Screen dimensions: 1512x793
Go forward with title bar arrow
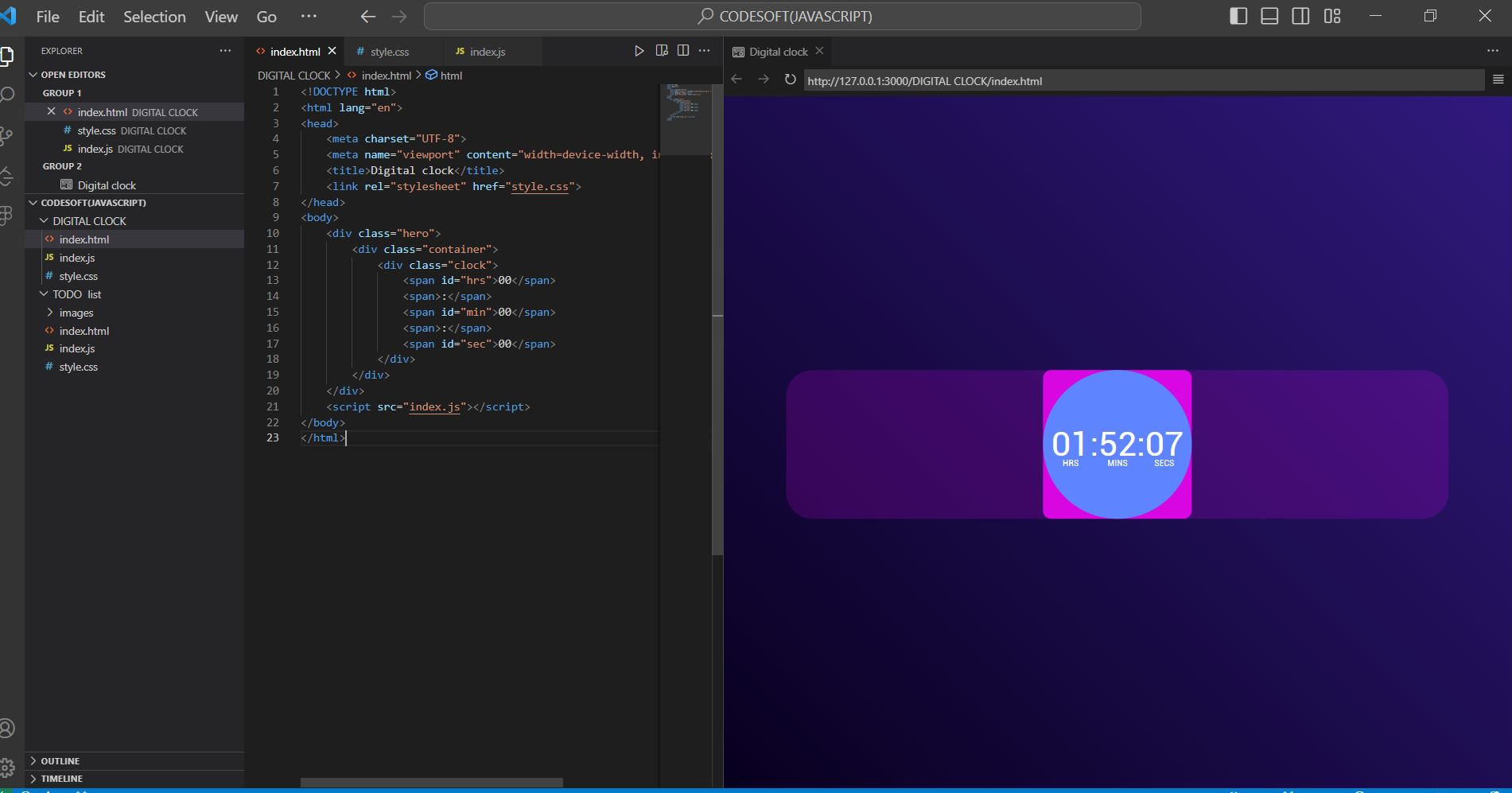point(399,17)
